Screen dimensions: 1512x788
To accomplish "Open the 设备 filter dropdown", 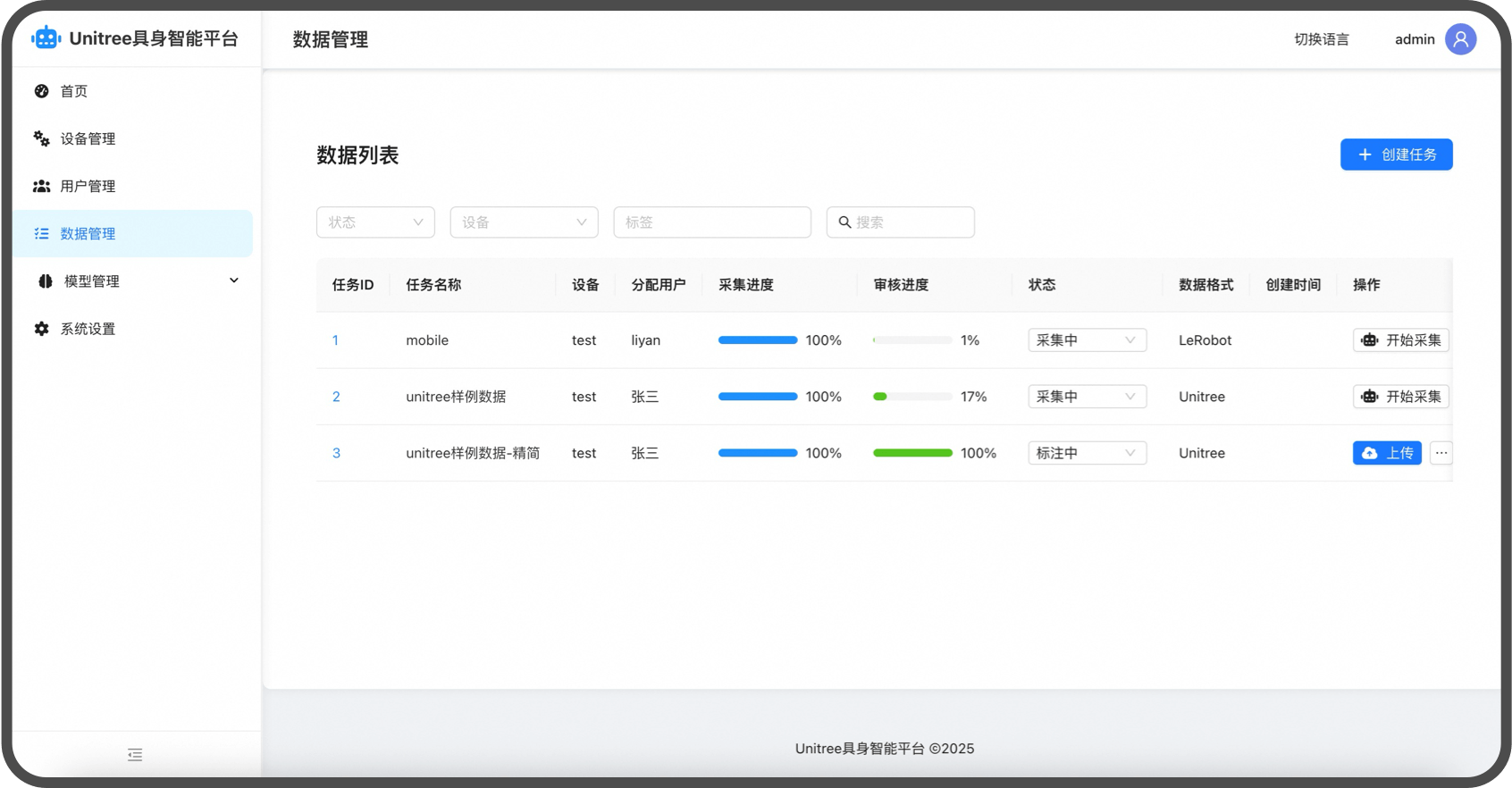I will 524,222.
